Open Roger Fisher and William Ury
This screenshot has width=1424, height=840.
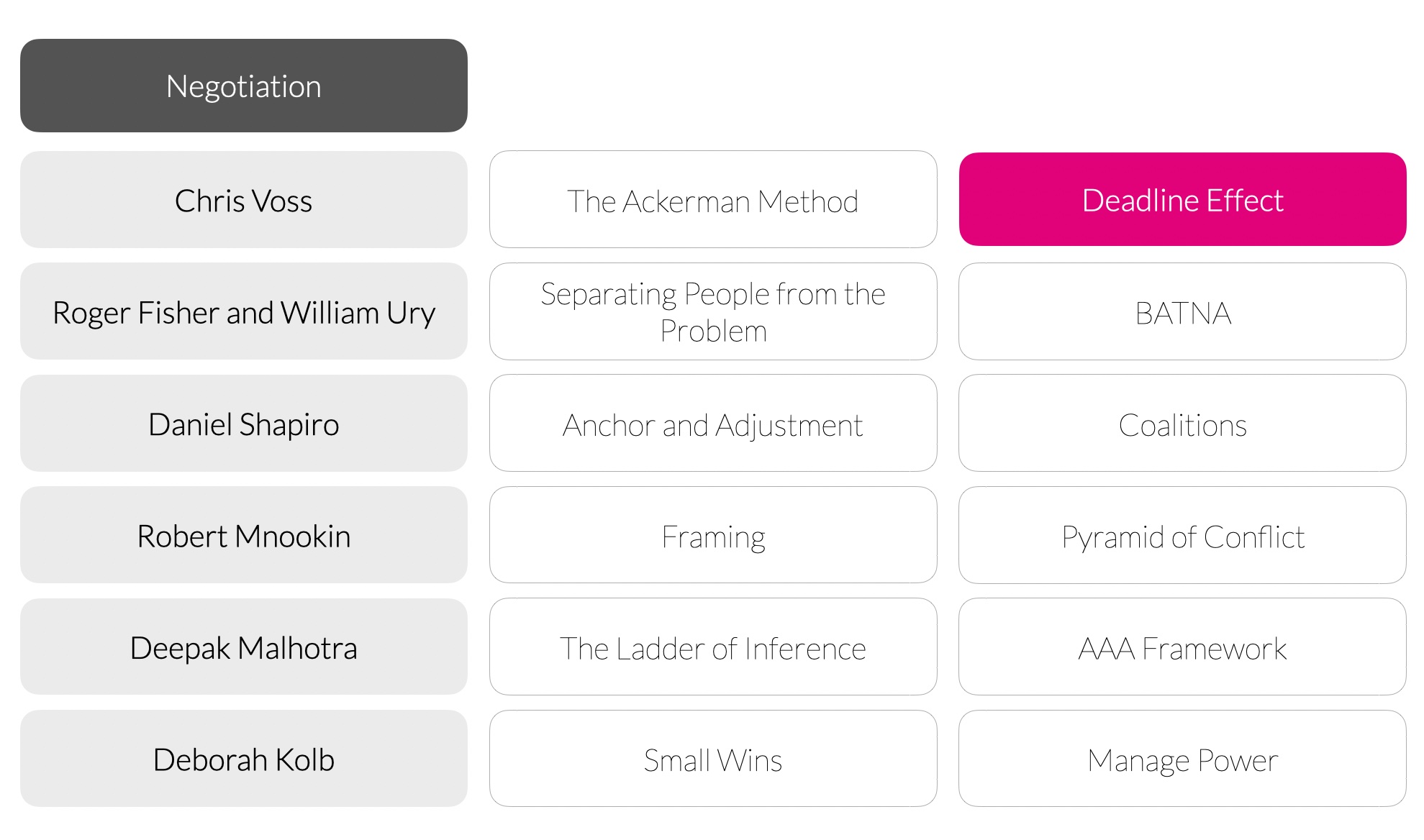coord(243,311)
